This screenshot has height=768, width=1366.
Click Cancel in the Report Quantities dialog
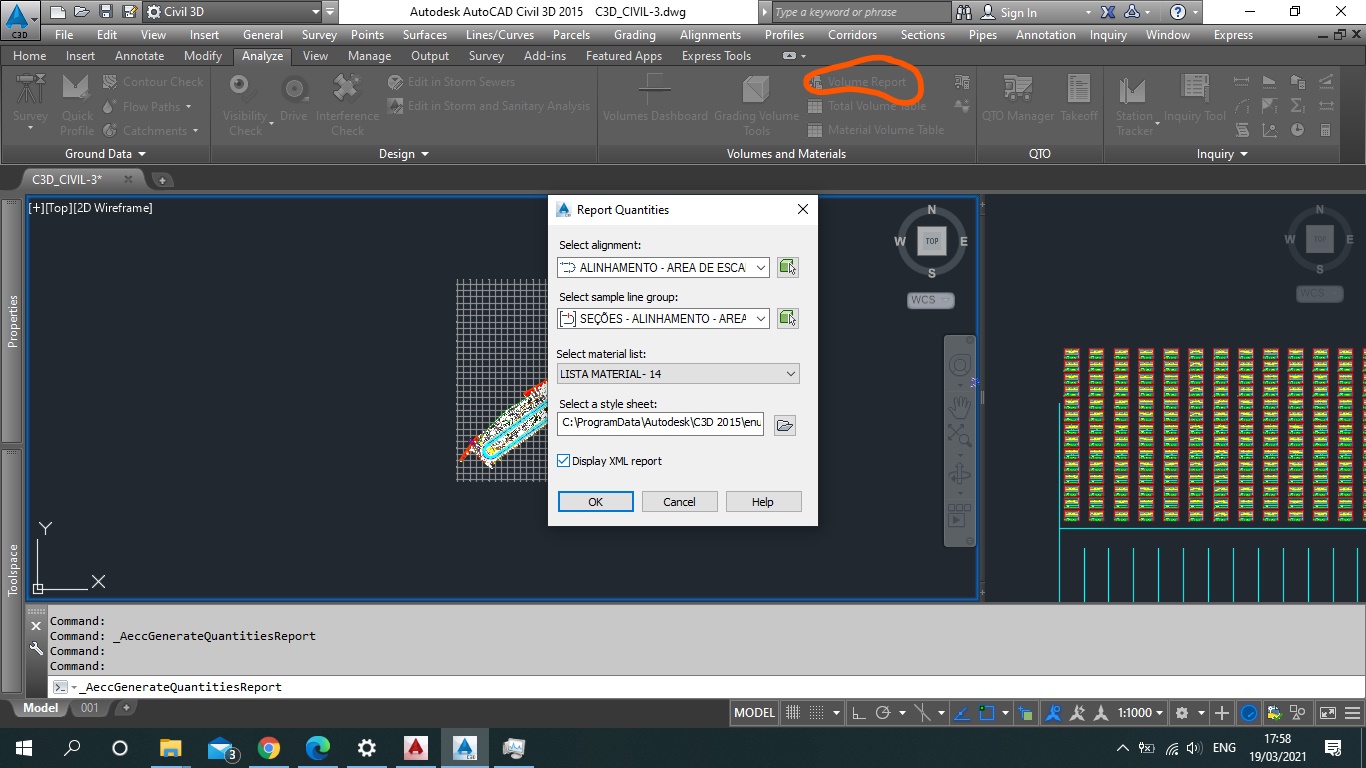679,501
